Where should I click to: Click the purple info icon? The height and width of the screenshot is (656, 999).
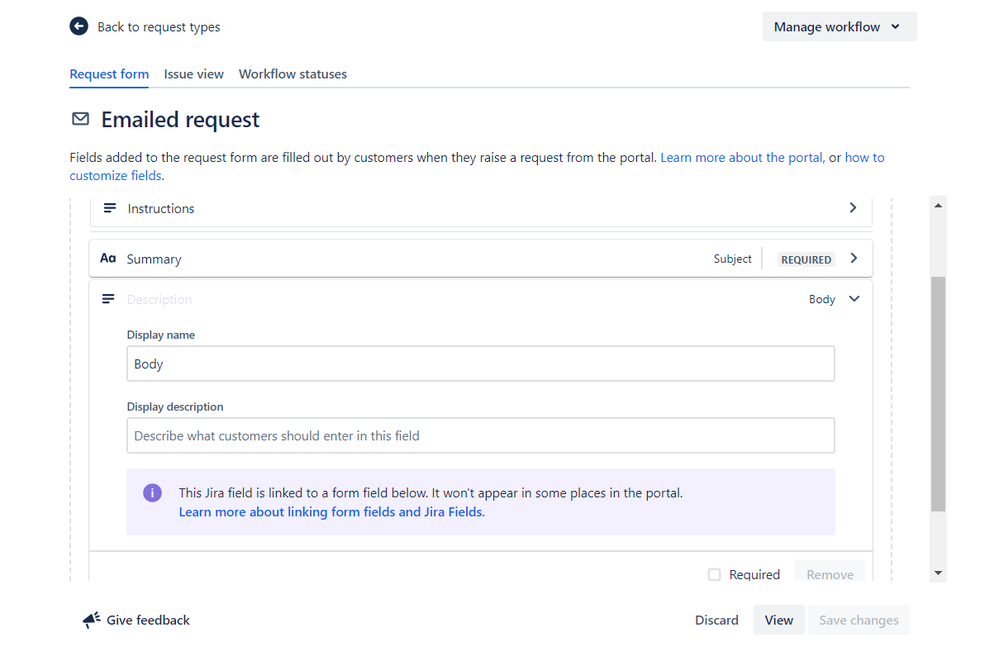click(152, 493)
